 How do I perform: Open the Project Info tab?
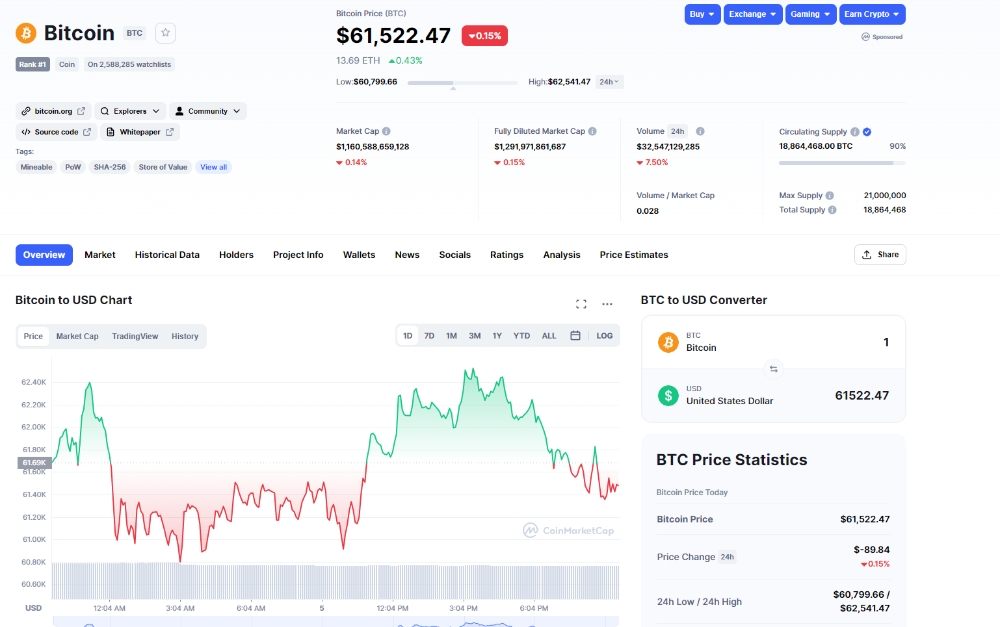coord(298,254)
